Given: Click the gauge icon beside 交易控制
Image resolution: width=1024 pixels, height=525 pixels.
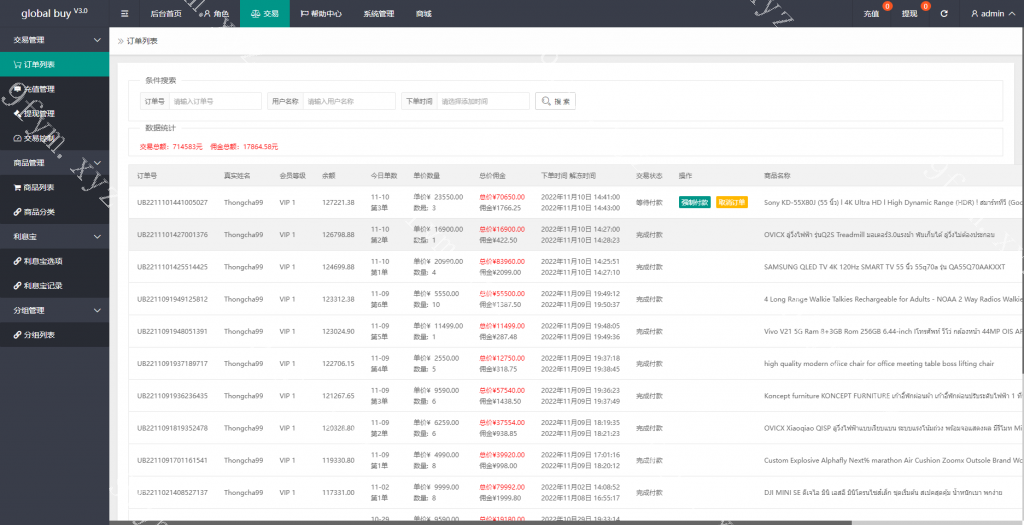Looking at the screenshot, I should click(x=18, y=138).
